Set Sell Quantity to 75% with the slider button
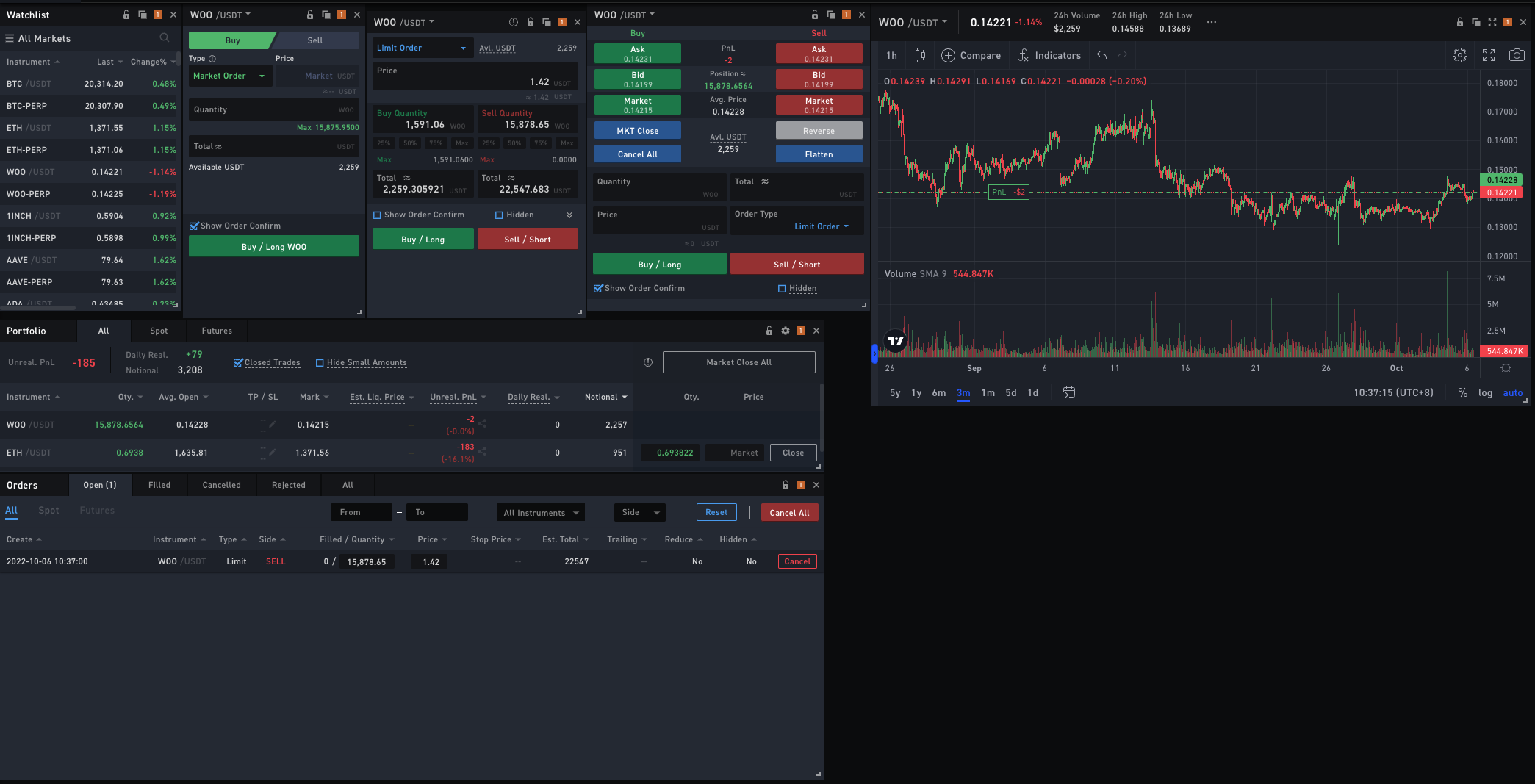1535x784 pixels. pos(541,143)
